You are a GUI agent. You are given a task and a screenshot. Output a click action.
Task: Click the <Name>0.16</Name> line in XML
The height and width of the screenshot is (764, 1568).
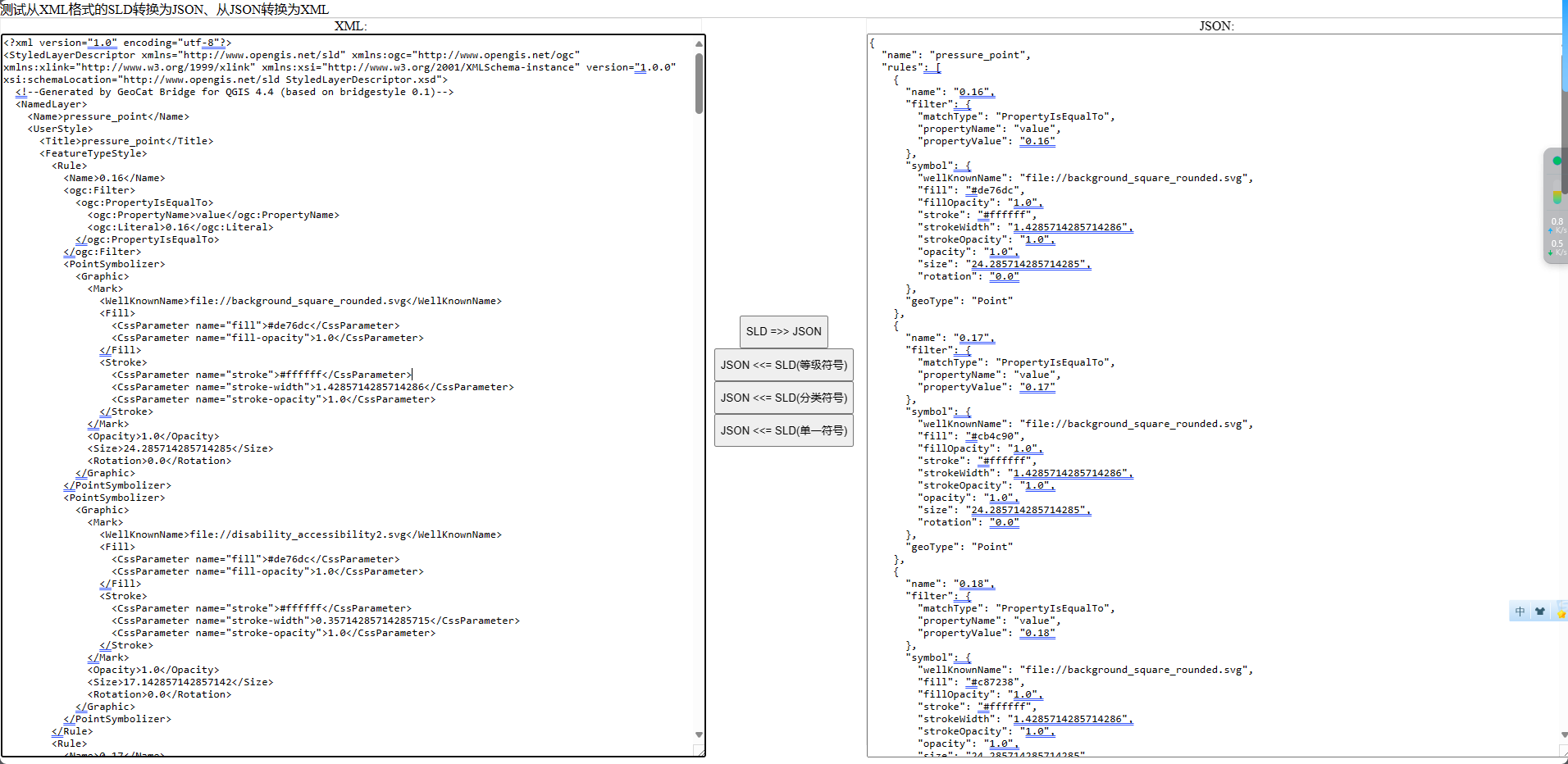(114, 178)
